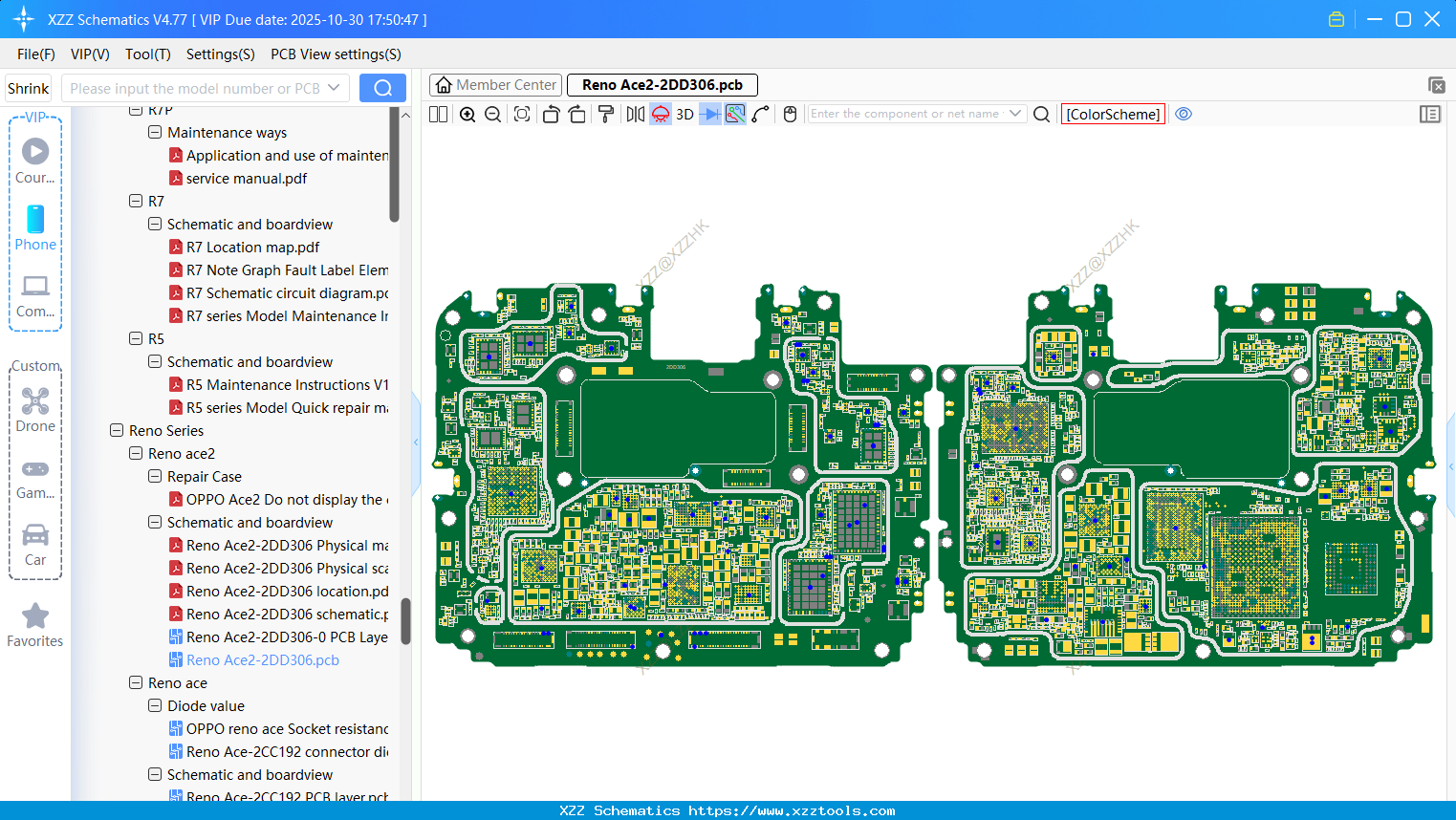This screenshot has width=1456, height=820.
Task: Click the fit-to-screen view icon
Action: pyautogui.click(x=522, y=115)
